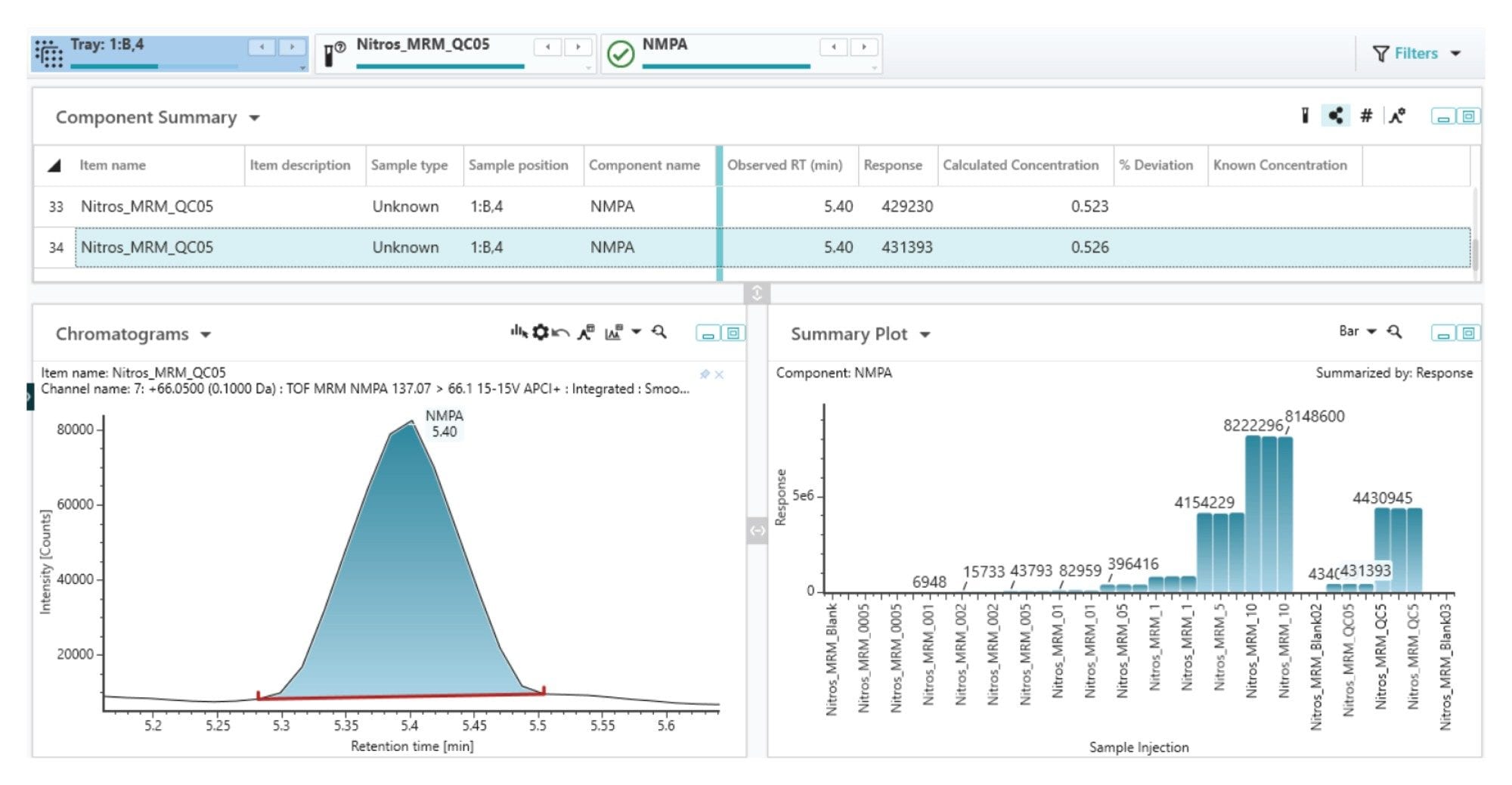The width and height of the screenshot is (1512, 785).
Task: Click the 4154229 bar in Summary Plot
Action: 1204,553
